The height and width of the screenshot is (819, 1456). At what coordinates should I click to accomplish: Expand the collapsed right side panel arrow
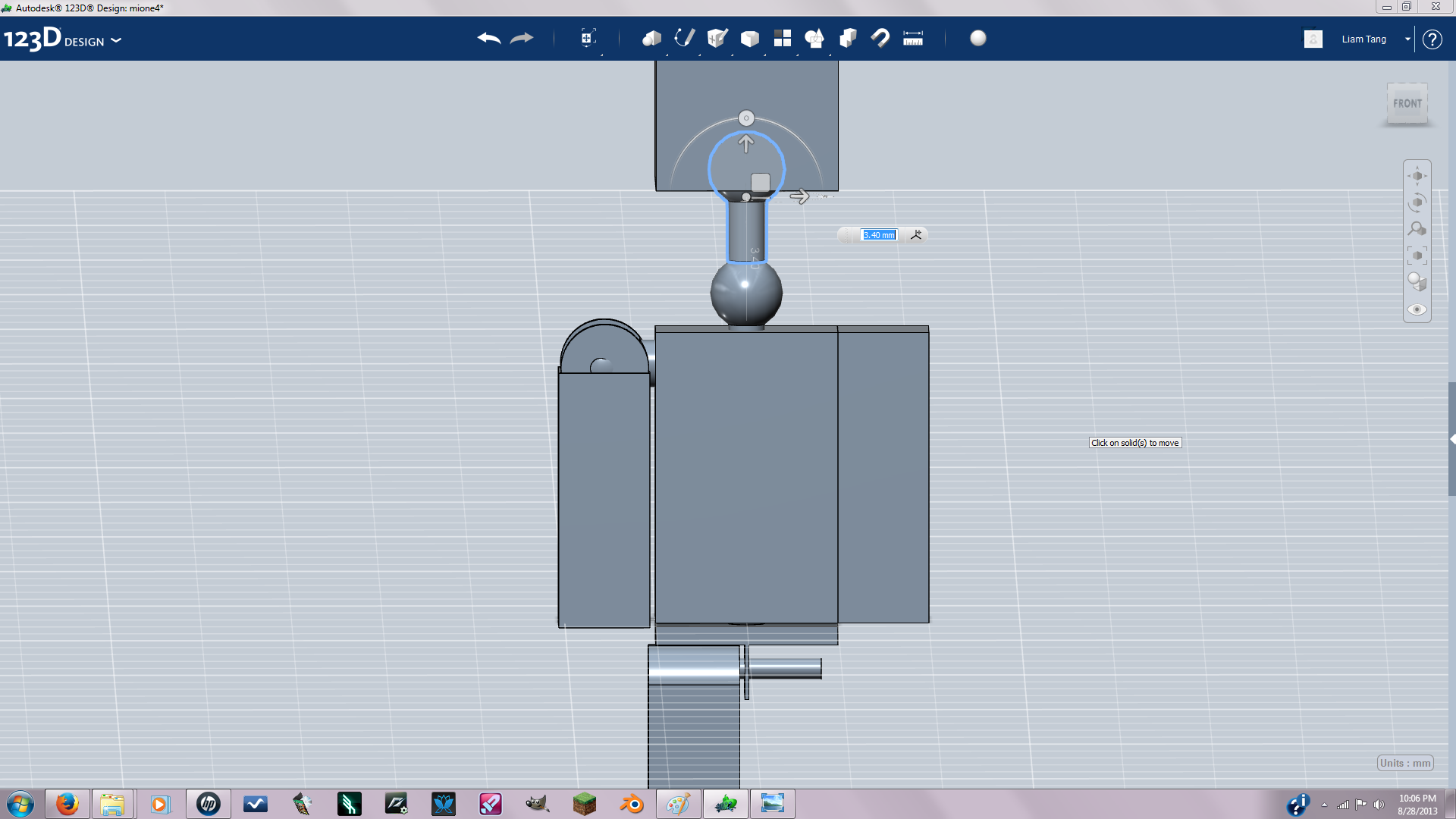tap(1452, 439)
